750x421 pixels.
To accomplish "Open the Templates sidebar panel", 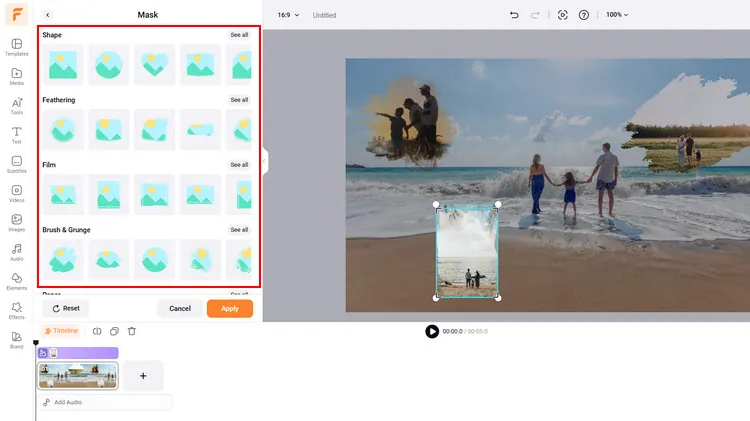I will click(x=17, y=47).
